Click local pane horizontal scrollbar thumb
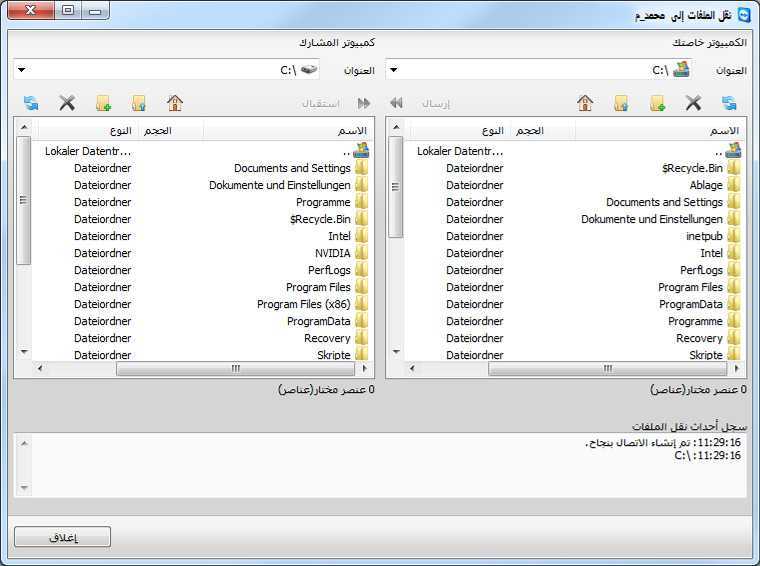This screenshot has height=566, width=760. (x=607, y=368)
